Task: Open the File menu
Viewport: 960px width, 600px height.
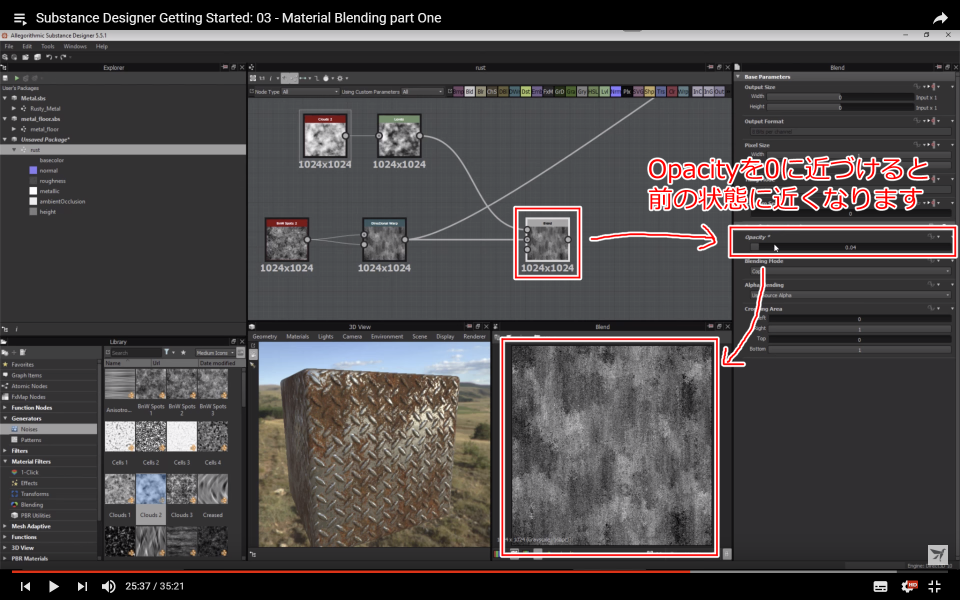Action: click(9, 47)
